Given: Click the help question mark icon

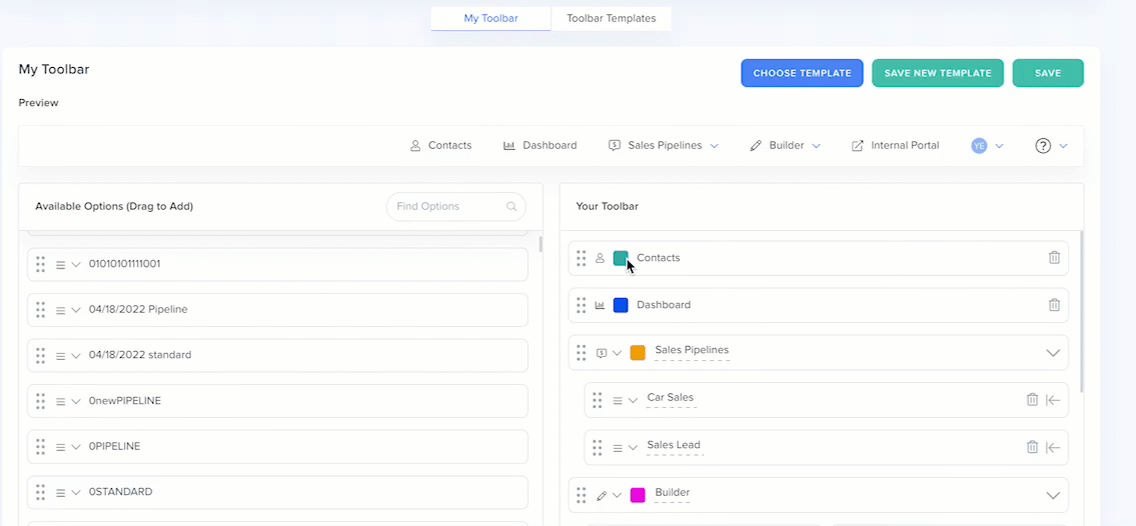Looking at the screenshot, I should tap(1043, 146).
